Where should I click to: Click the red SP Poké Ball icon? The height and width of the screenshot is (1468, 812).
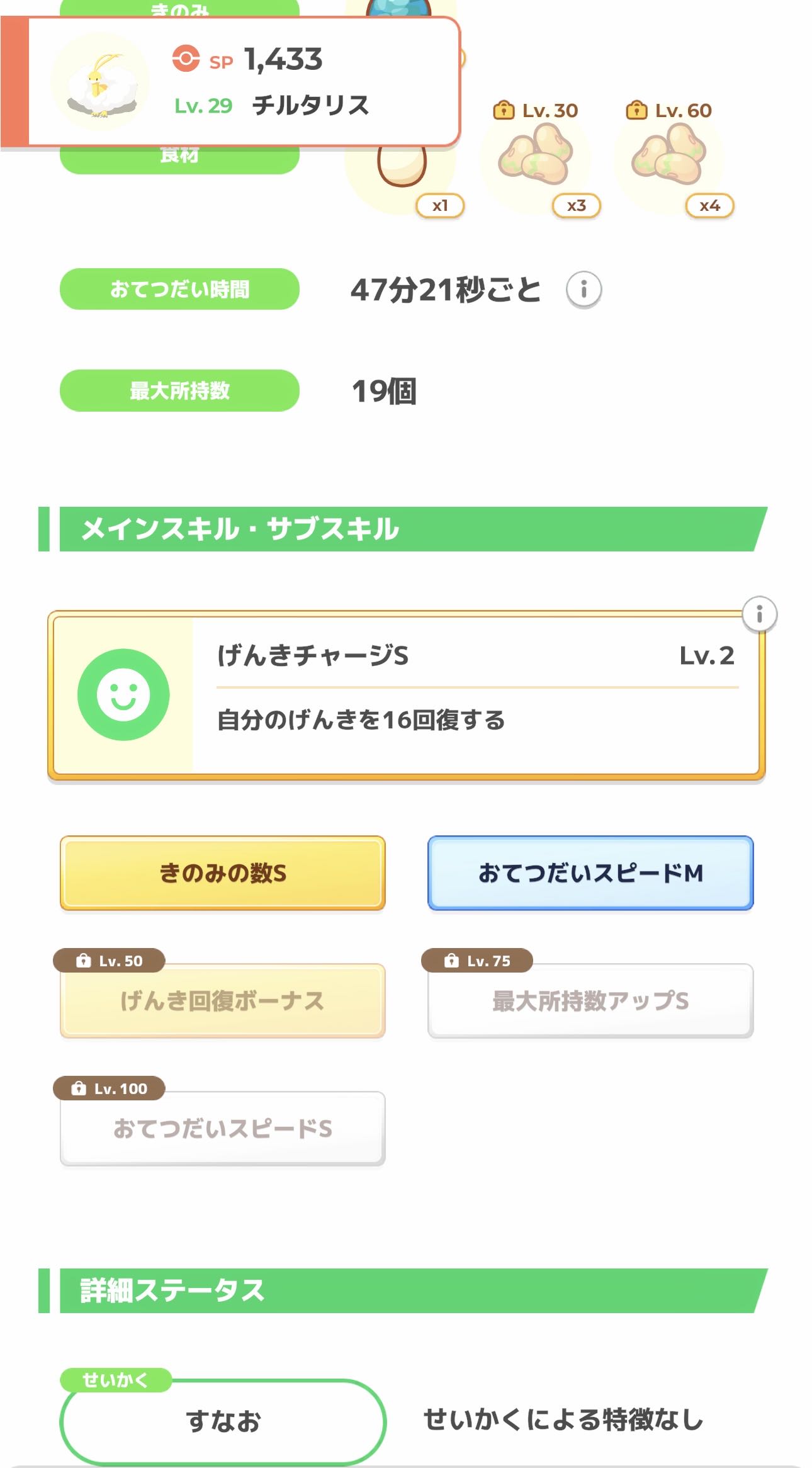click(x=186, y=59)
